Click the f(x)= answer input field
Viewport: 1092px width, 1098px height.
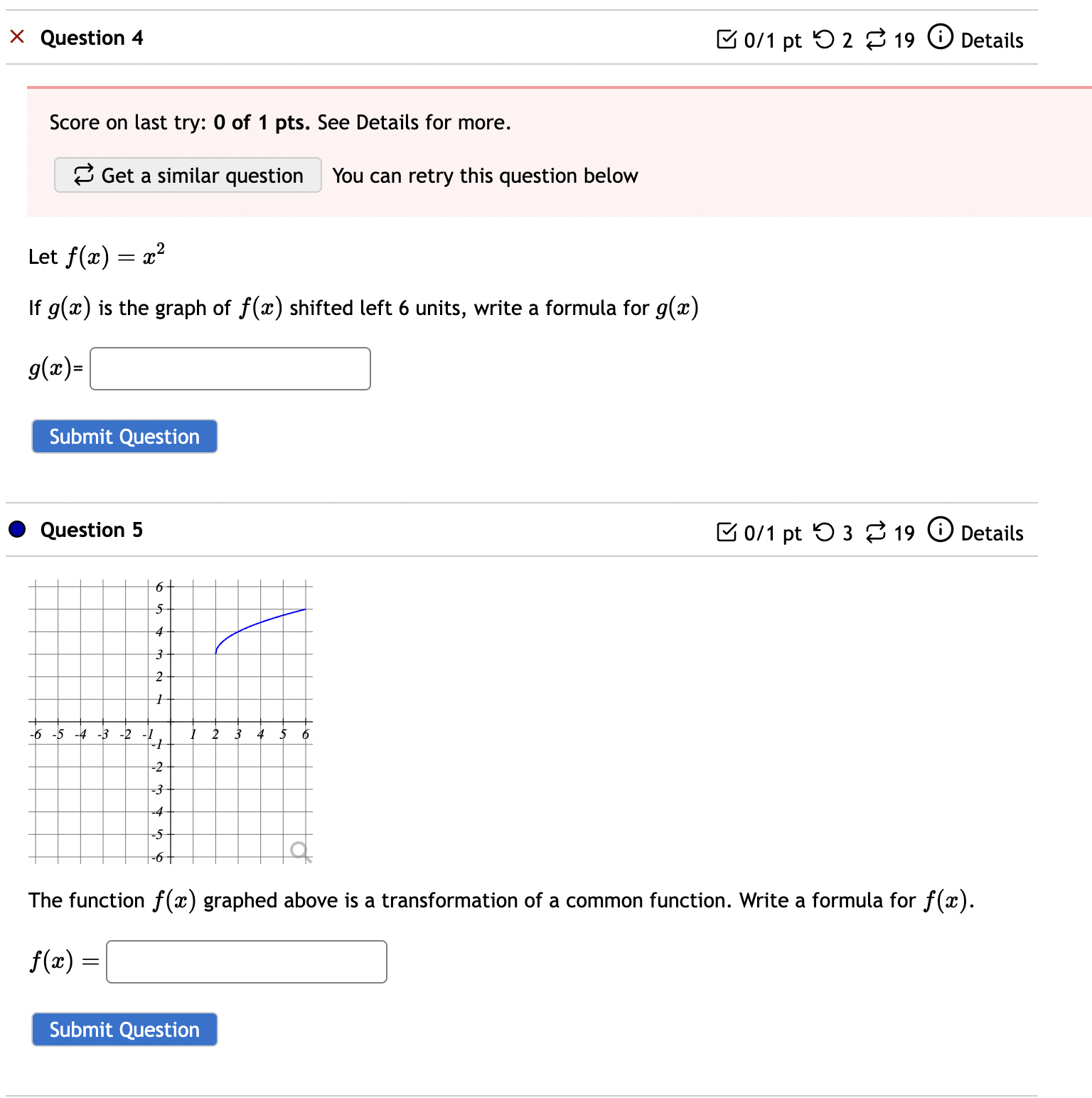coord(246,961)
